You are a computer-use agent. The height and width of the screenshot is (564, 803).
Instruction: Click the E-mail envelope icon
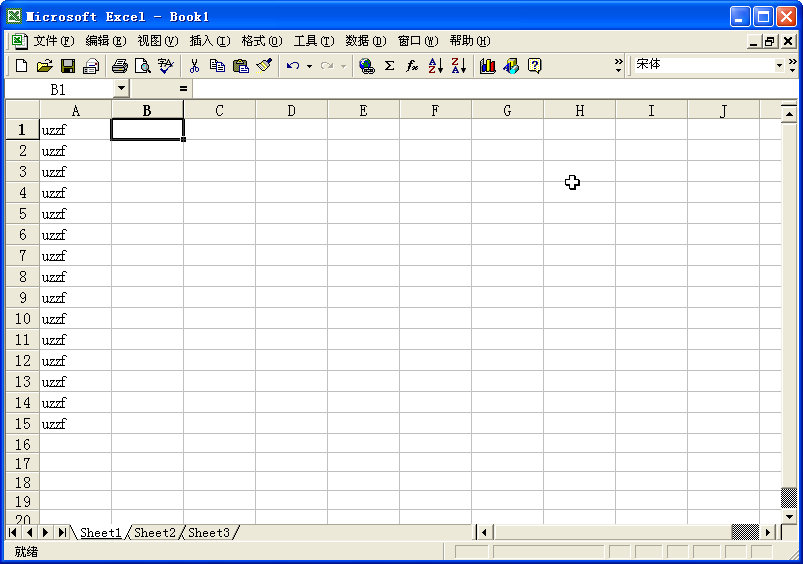tap(91, 66)
